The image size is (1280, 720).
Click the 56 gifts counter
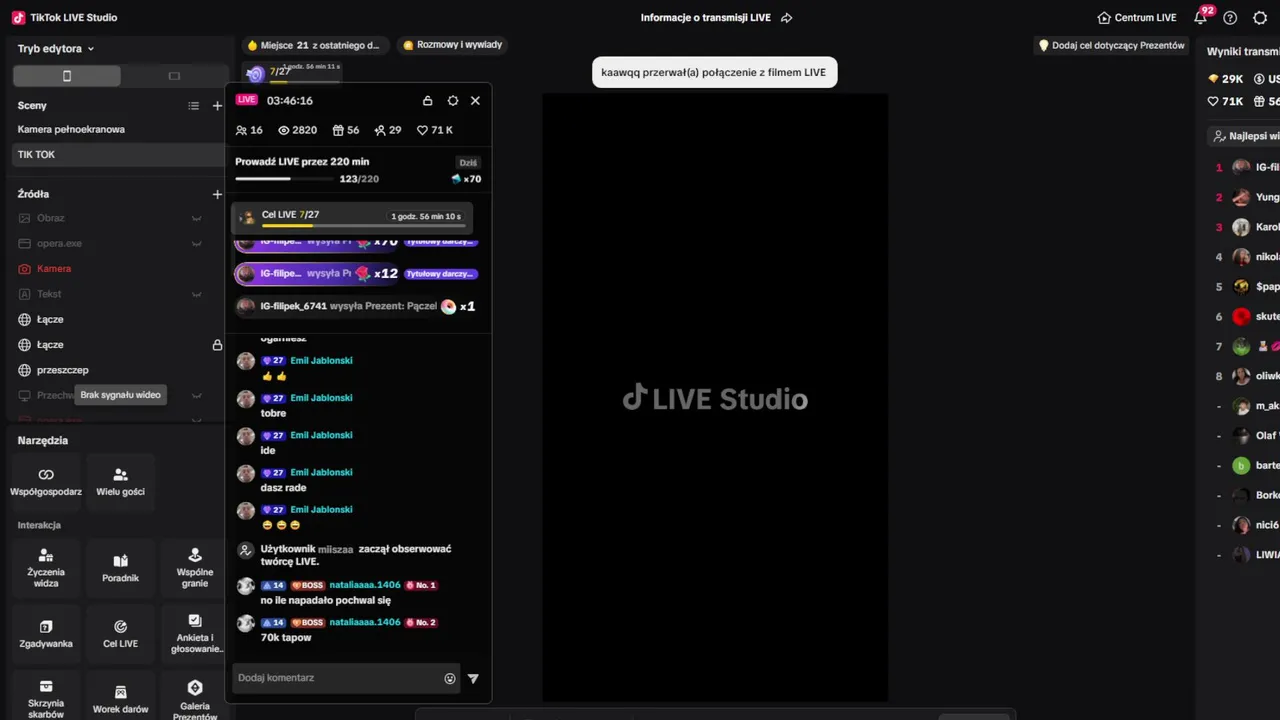click(x=346, y=130)
